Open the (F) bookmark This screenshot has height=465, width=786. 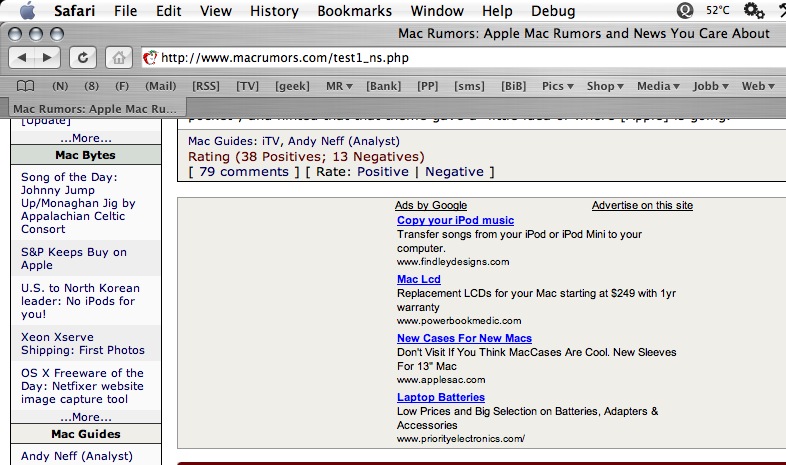[x=122, y=86]
